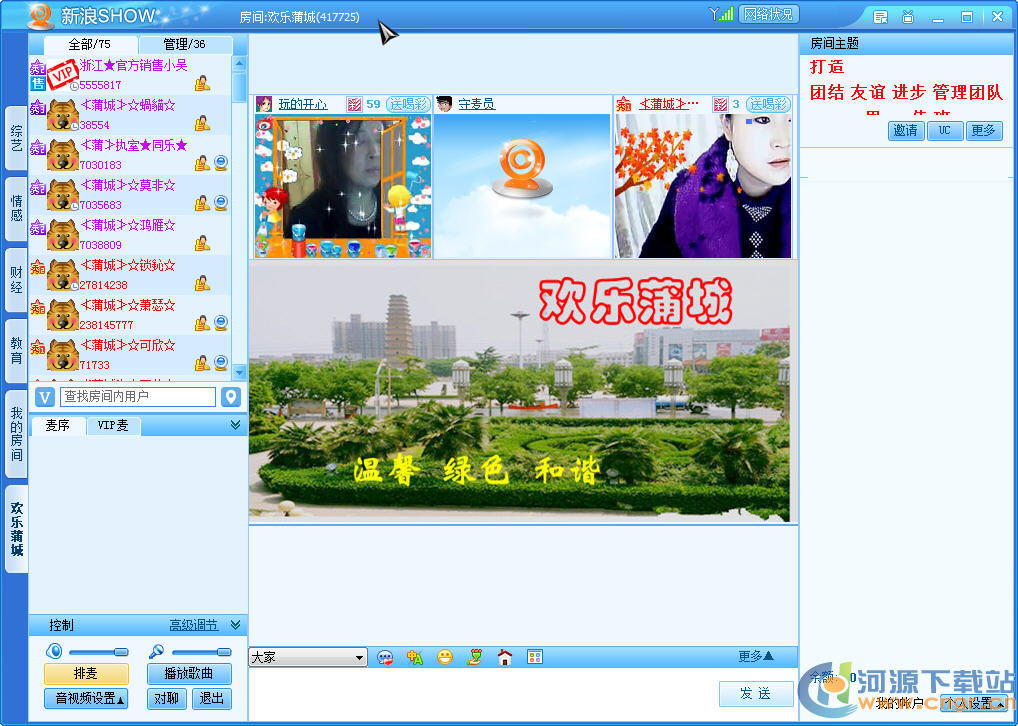Click the 发送 send button
1018x726 pixels.
pyautogui.click(x=756, y=694)
